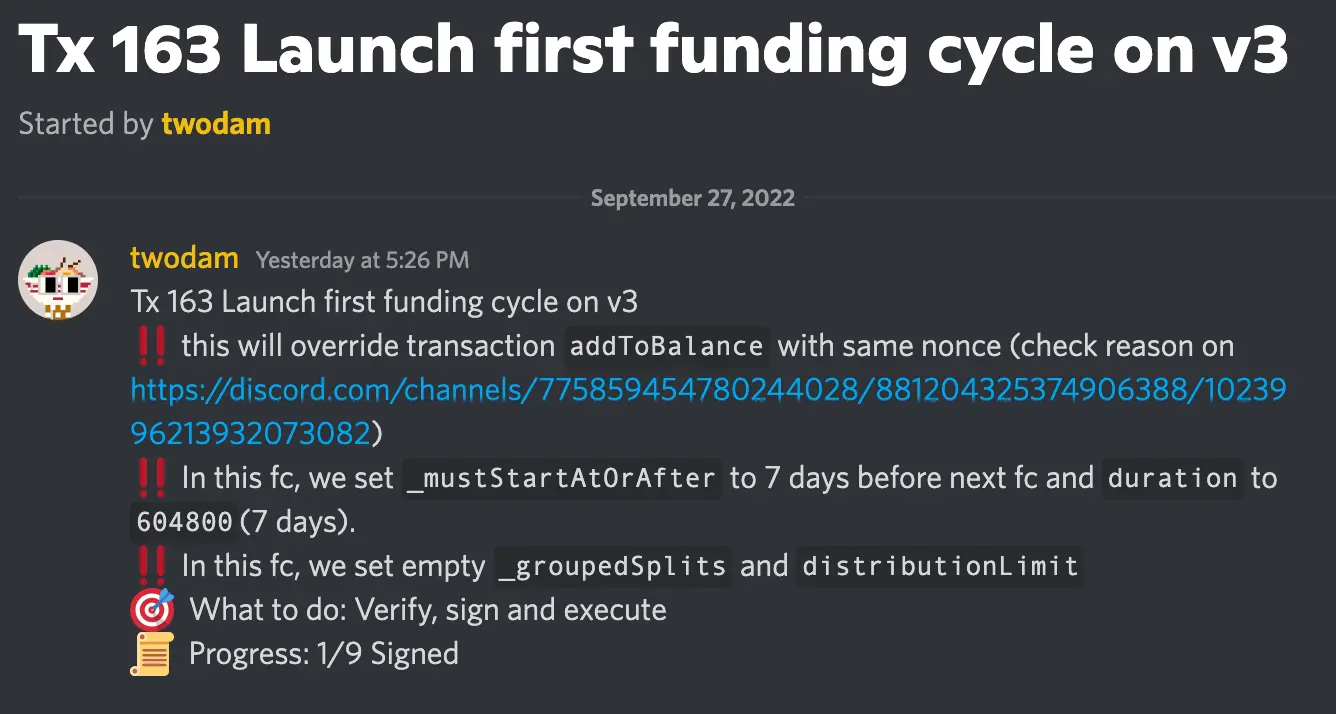The image size is (1336, 714).
Task: Click the noodle-face profile picture
Action: [x=58, y=280]
